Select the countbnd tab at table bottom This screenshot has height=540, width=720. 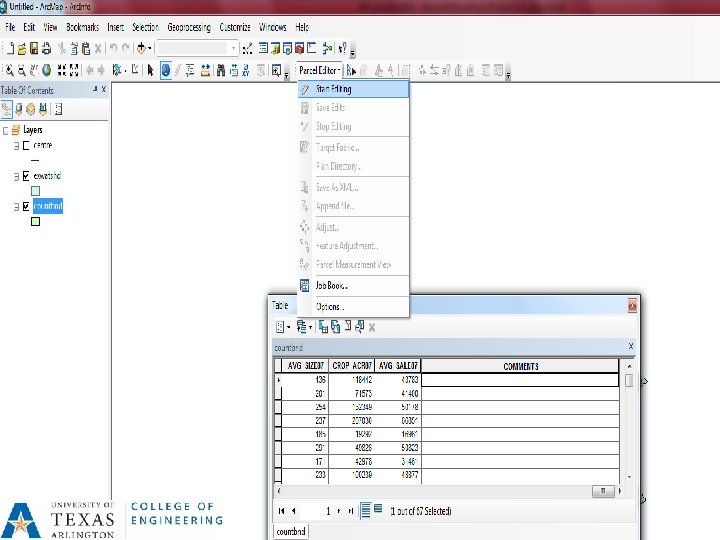tap(291, 531)
